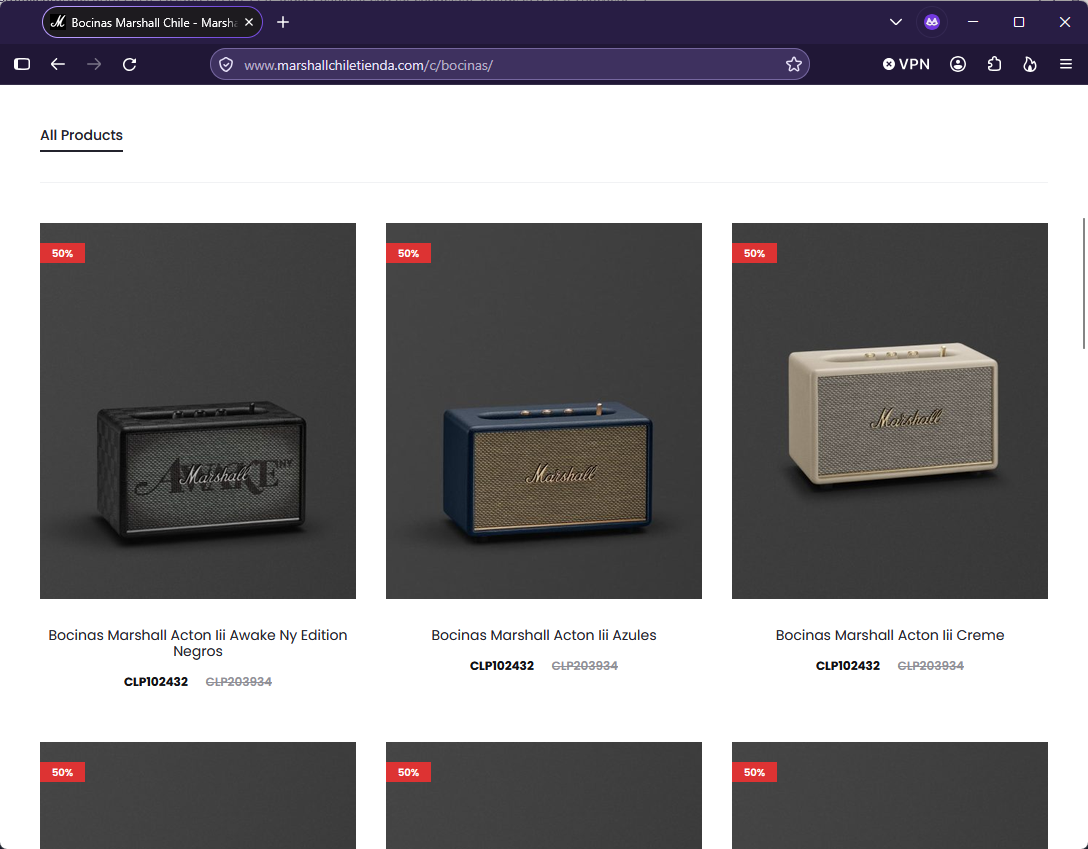Click the address bar URL field

coord(510,65)
